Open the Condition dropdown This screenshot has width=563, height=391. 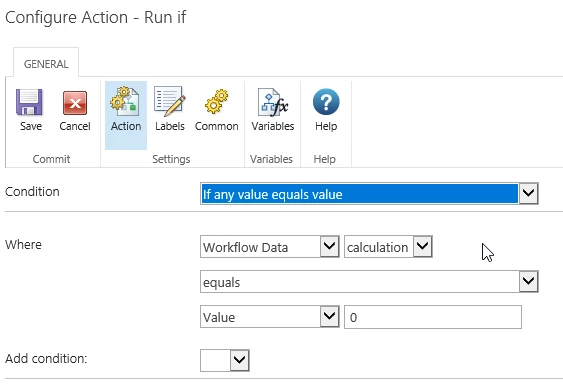click(369, 194)
